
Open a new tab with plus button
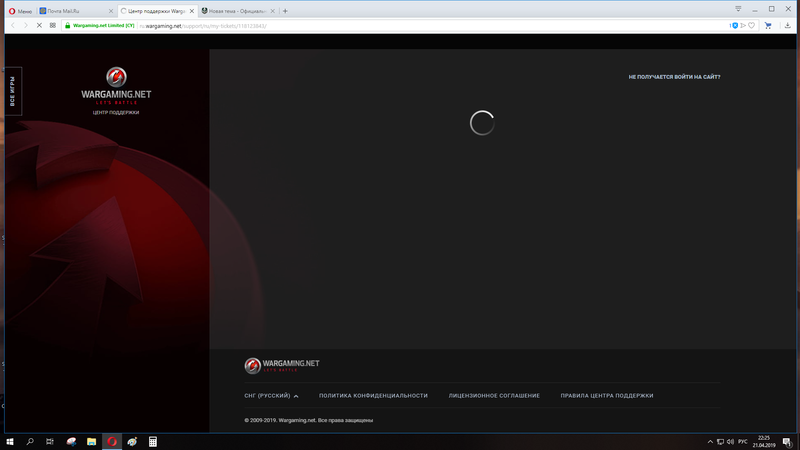click(285, 11)
